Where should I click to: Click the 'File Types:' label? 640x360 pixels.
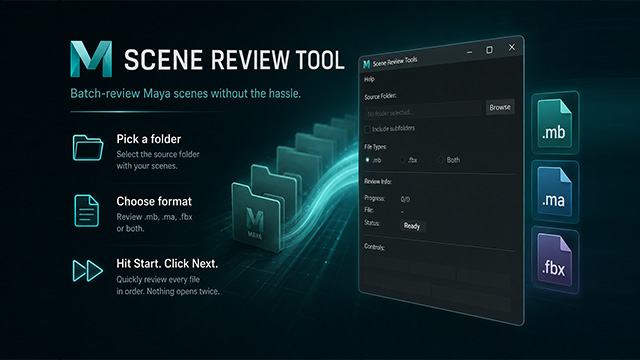click(376, 147)
